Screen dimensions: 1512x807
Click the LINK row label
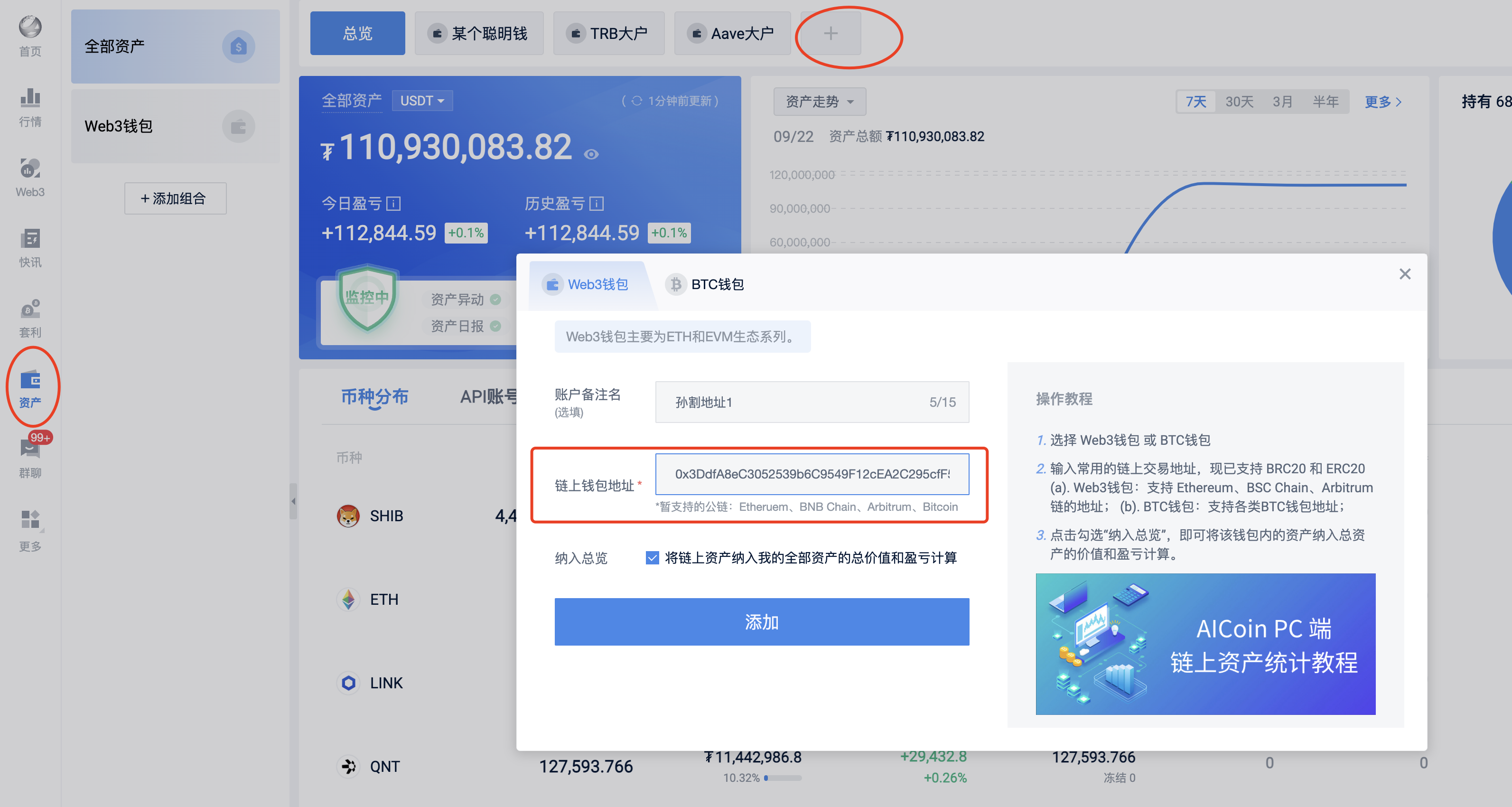[386, 683]
